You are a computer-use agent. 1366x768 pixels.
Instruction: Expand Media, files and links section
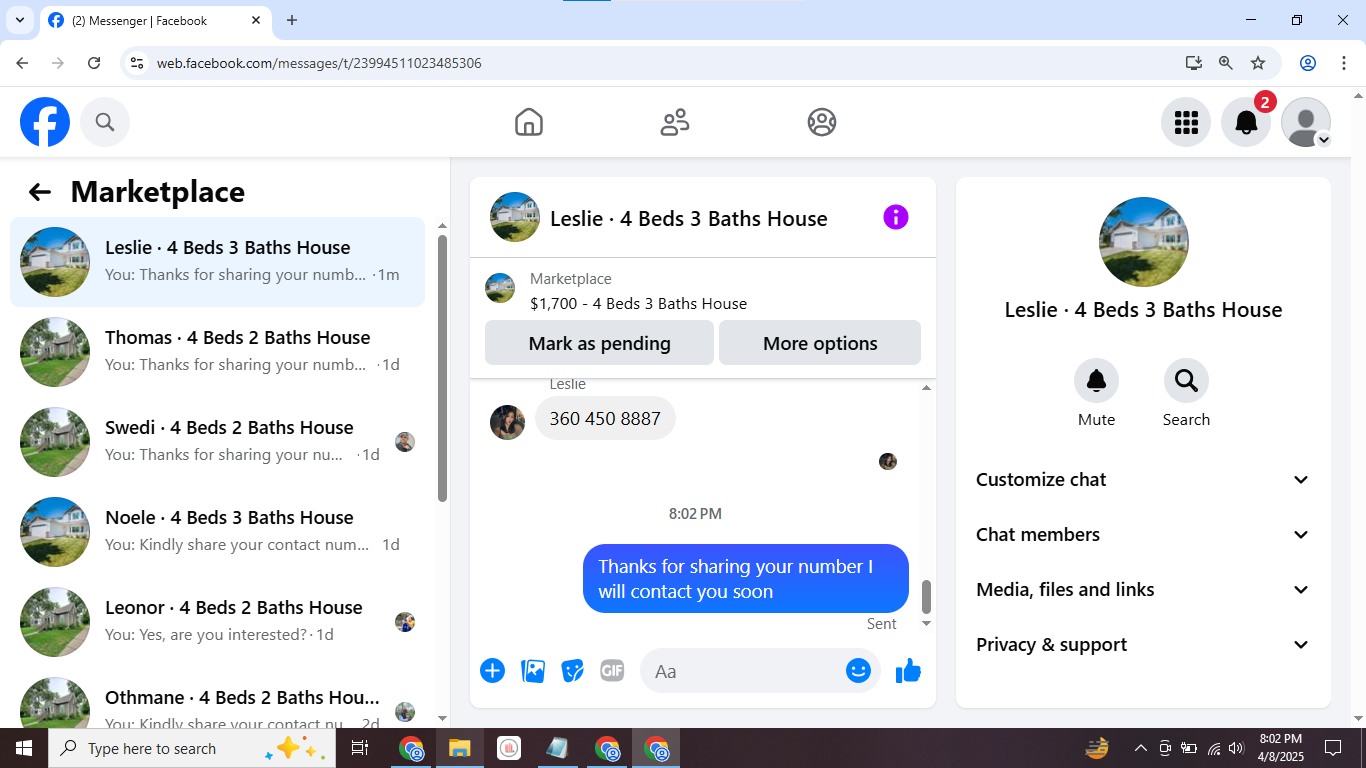[1143, 590]
